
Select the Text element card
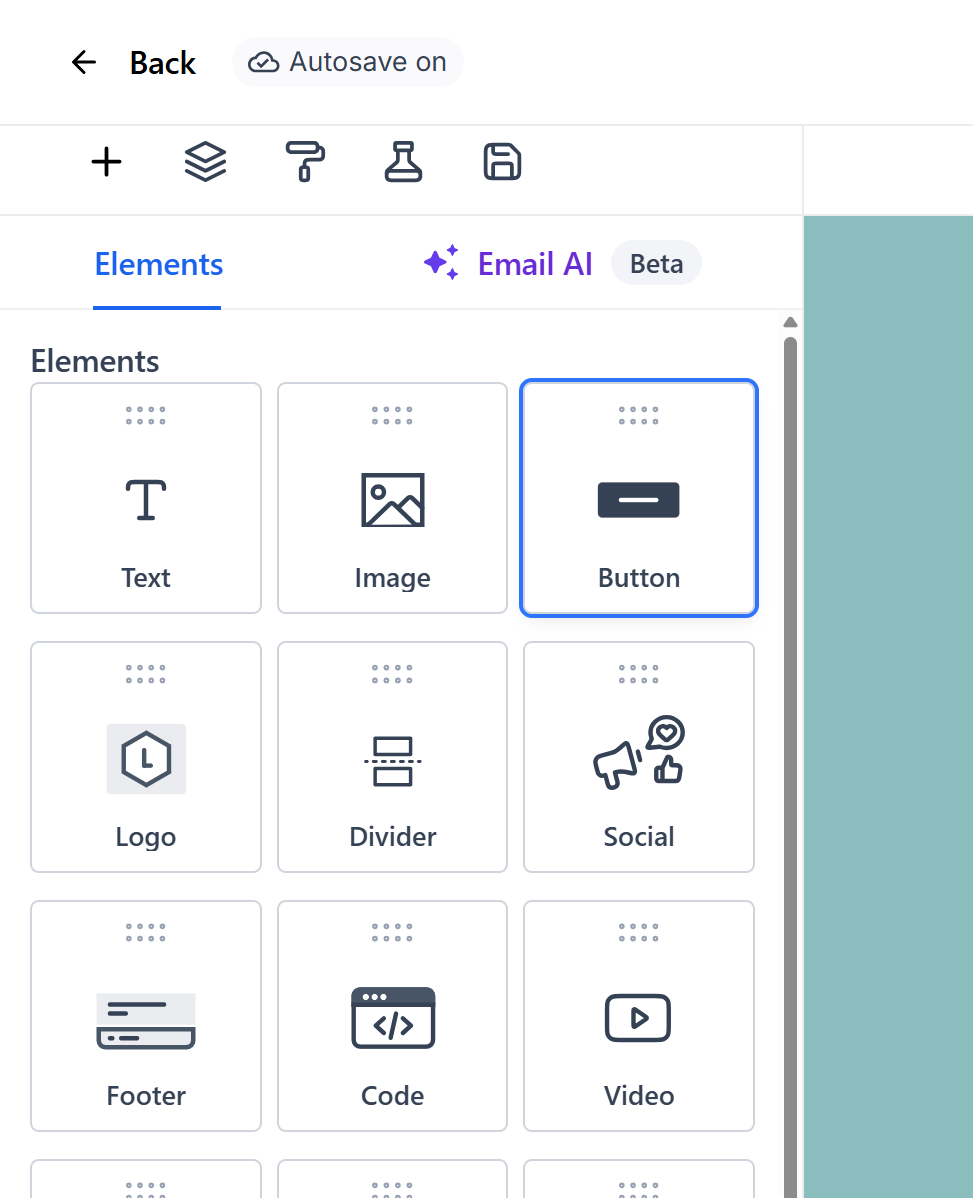coord(145,497)
